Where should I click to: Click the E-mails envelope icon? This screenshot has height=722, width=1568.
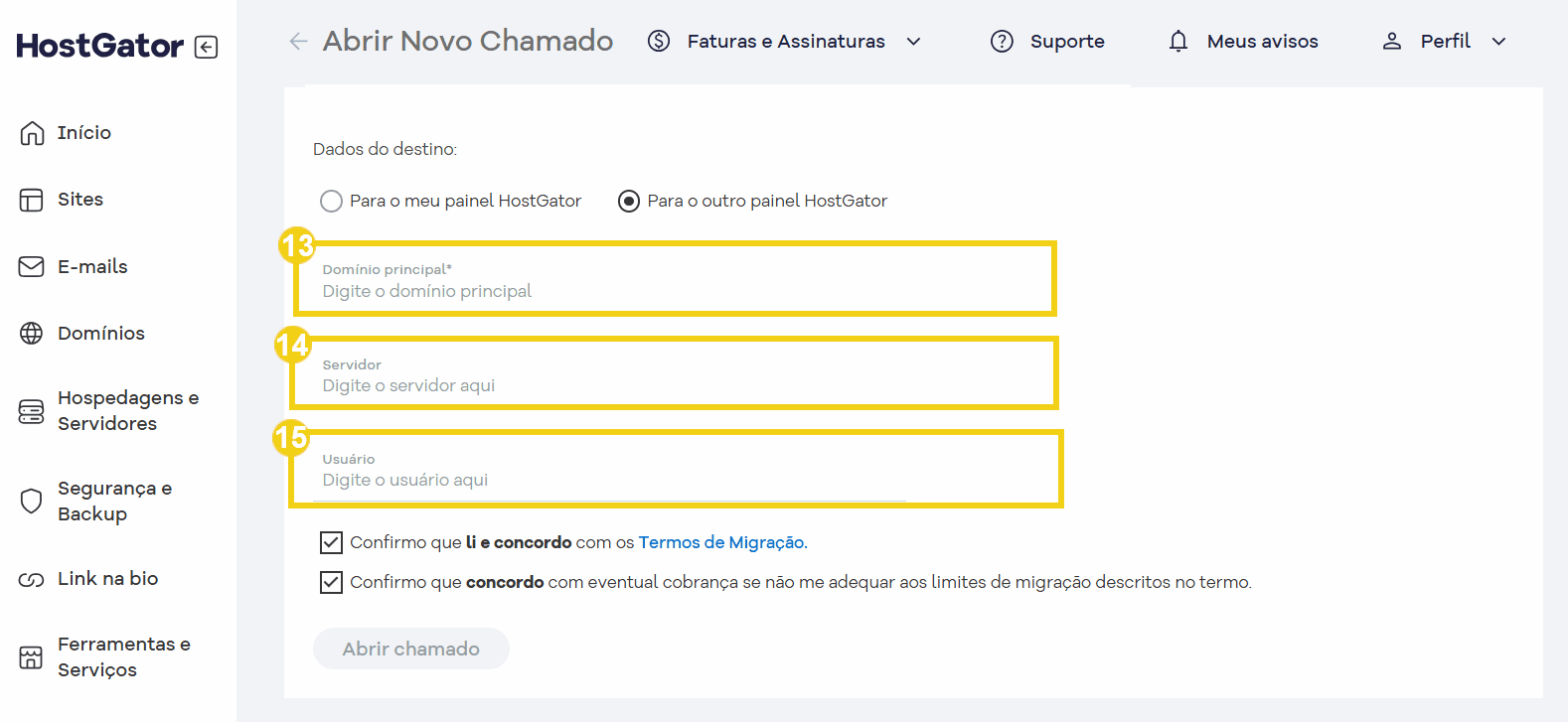[x=32, y=266]
